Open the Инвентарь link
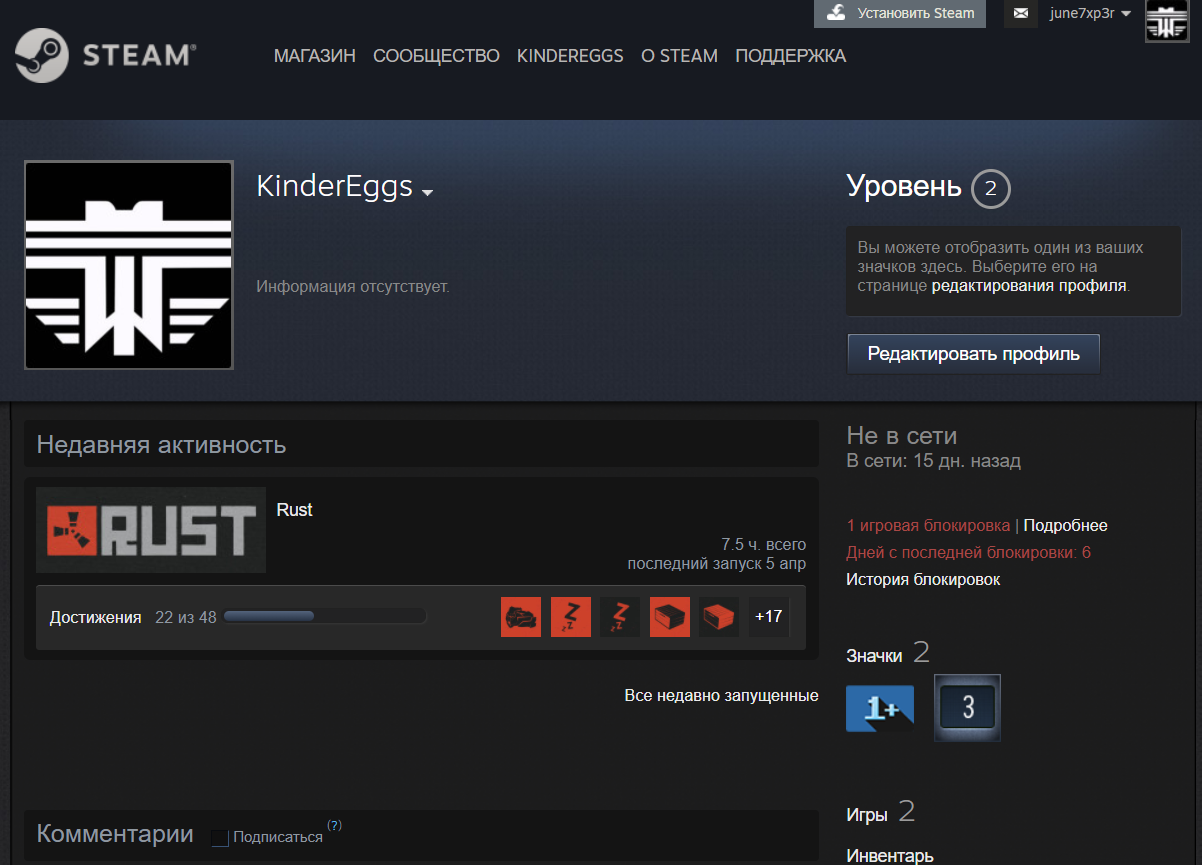Screen dimensions: 1202x865 [890, 856]
